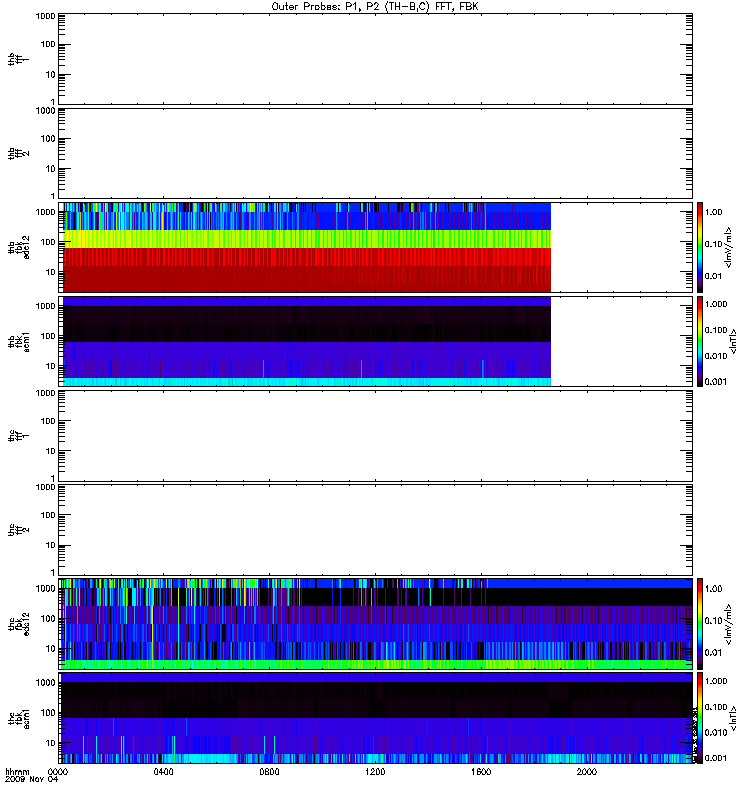
Task: Click the green bottom band in thc fbk edc12 spectrogram
Action: tap(376, 664)
